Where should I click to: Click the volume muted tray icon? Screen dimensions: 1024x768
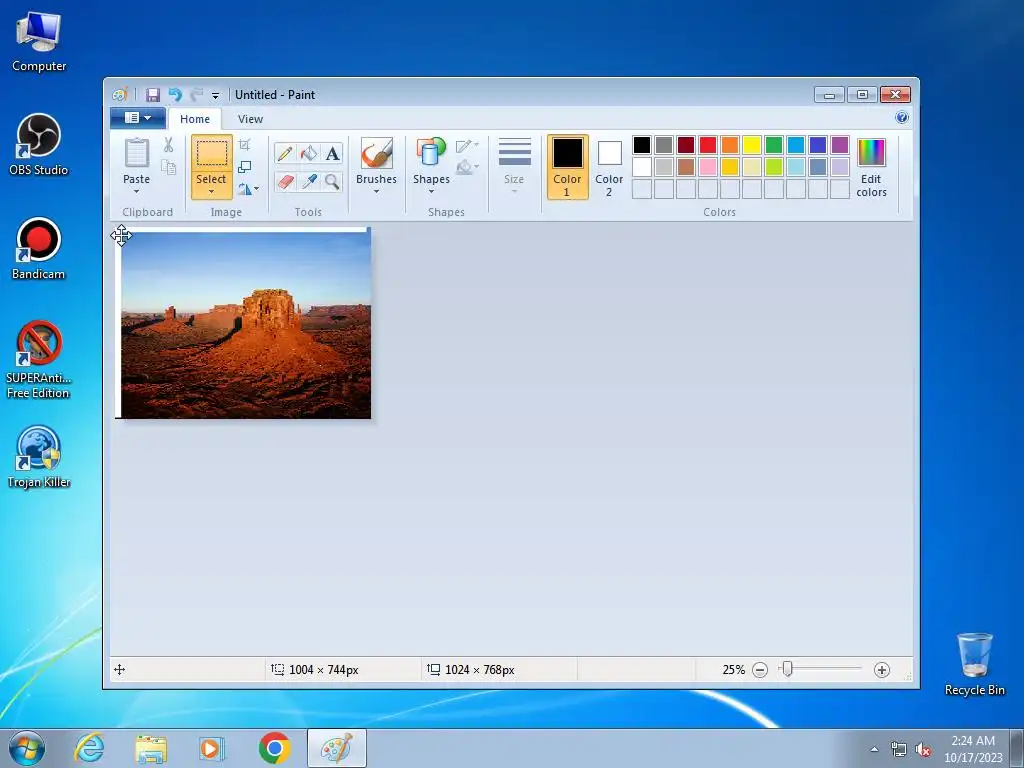pos(923,750)
